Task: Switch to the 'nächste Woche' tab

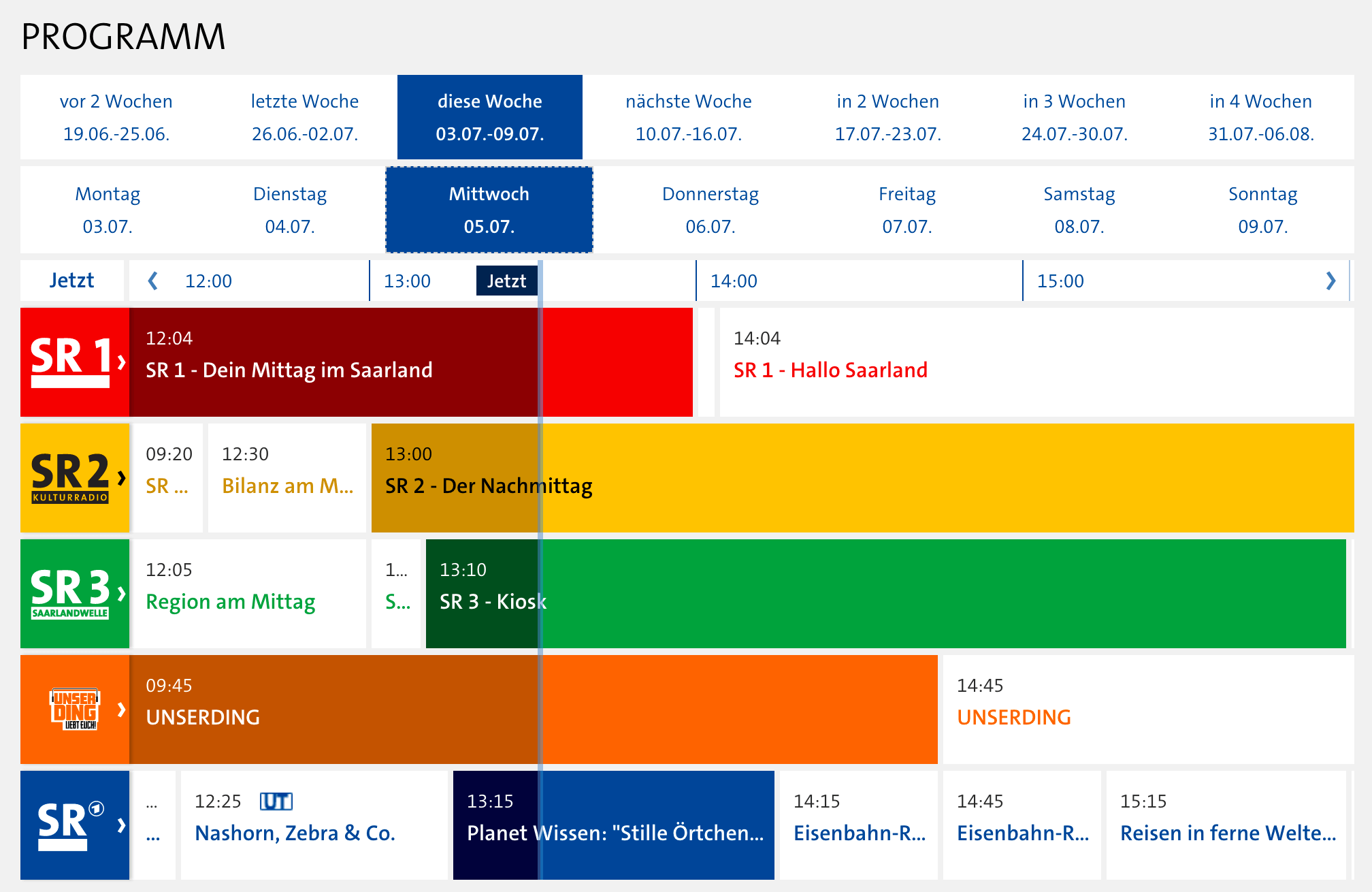Action: pos(688,117)
